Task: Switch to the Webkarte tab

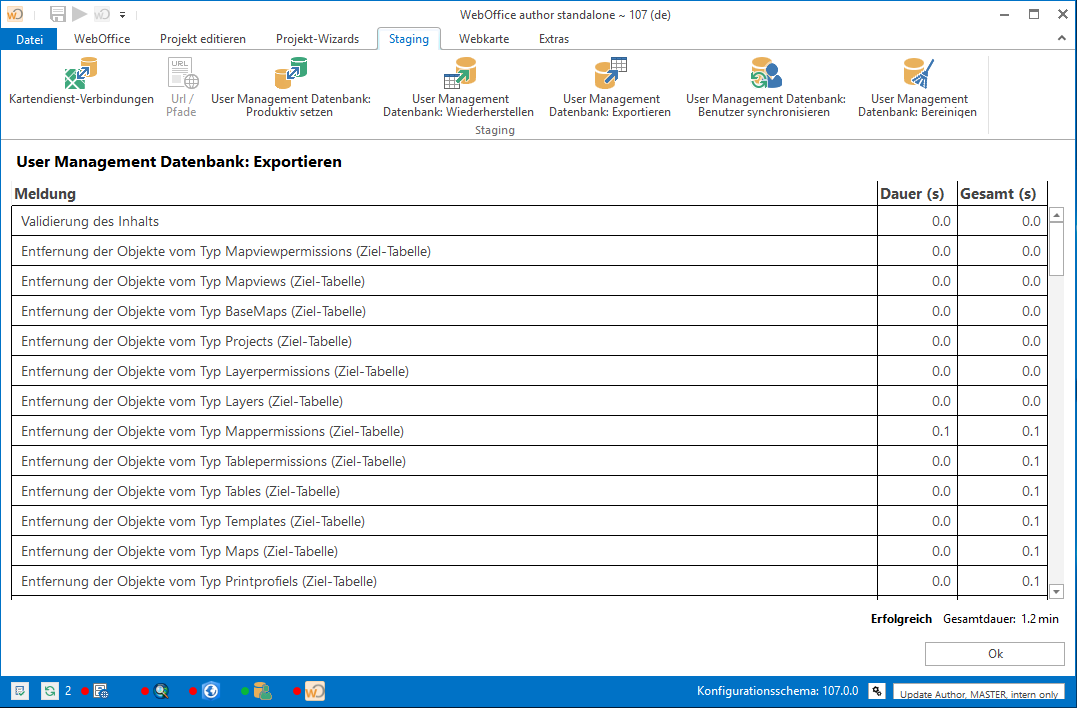Action: tap(484, 39)
